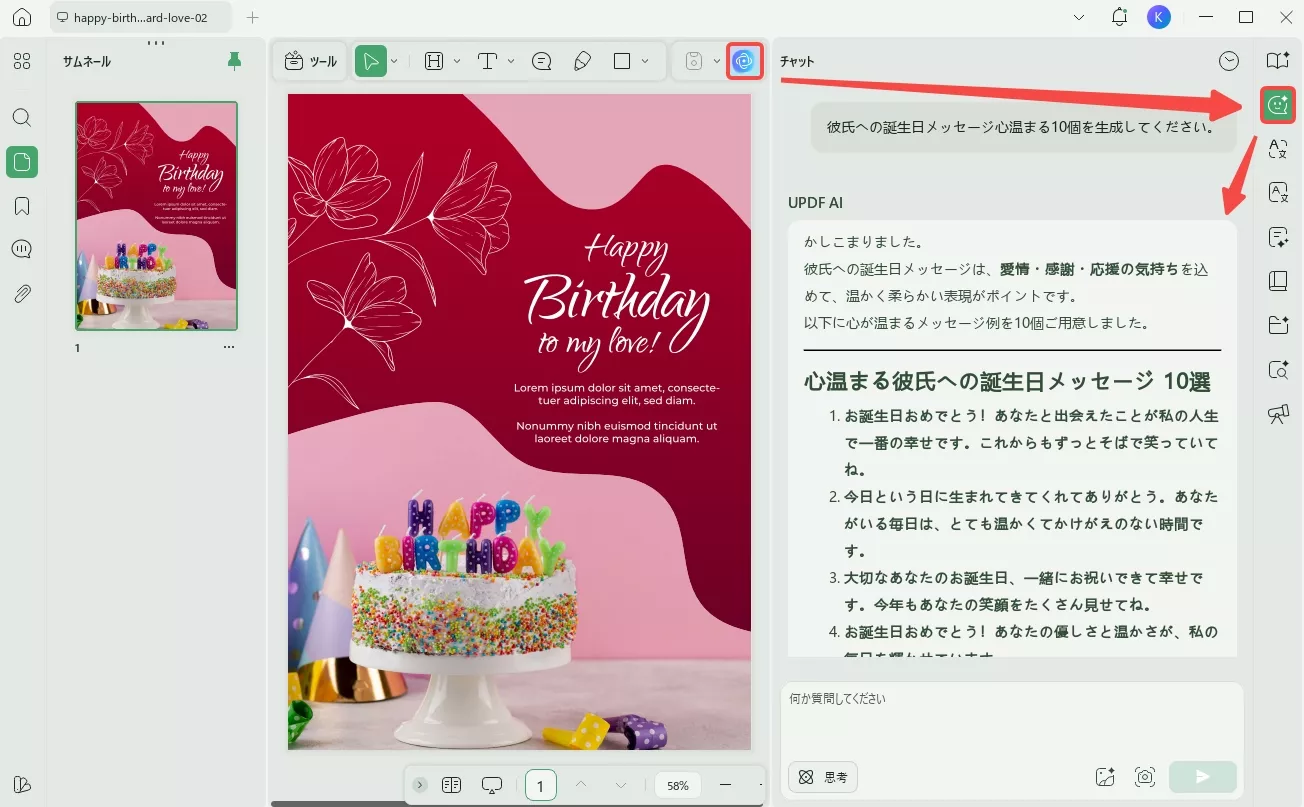
Task: Show the bookmarks panel
Action: pyautogui.click(x=22, y=206)
